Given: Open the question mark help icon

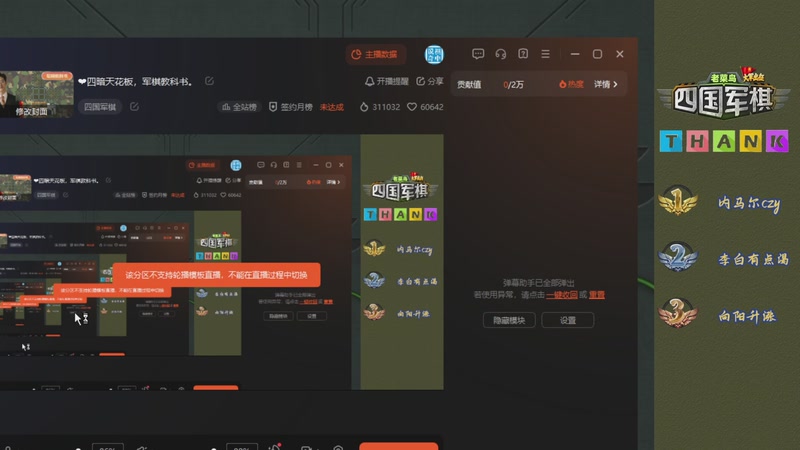Looking at the screenshot, I should (523, 54).
